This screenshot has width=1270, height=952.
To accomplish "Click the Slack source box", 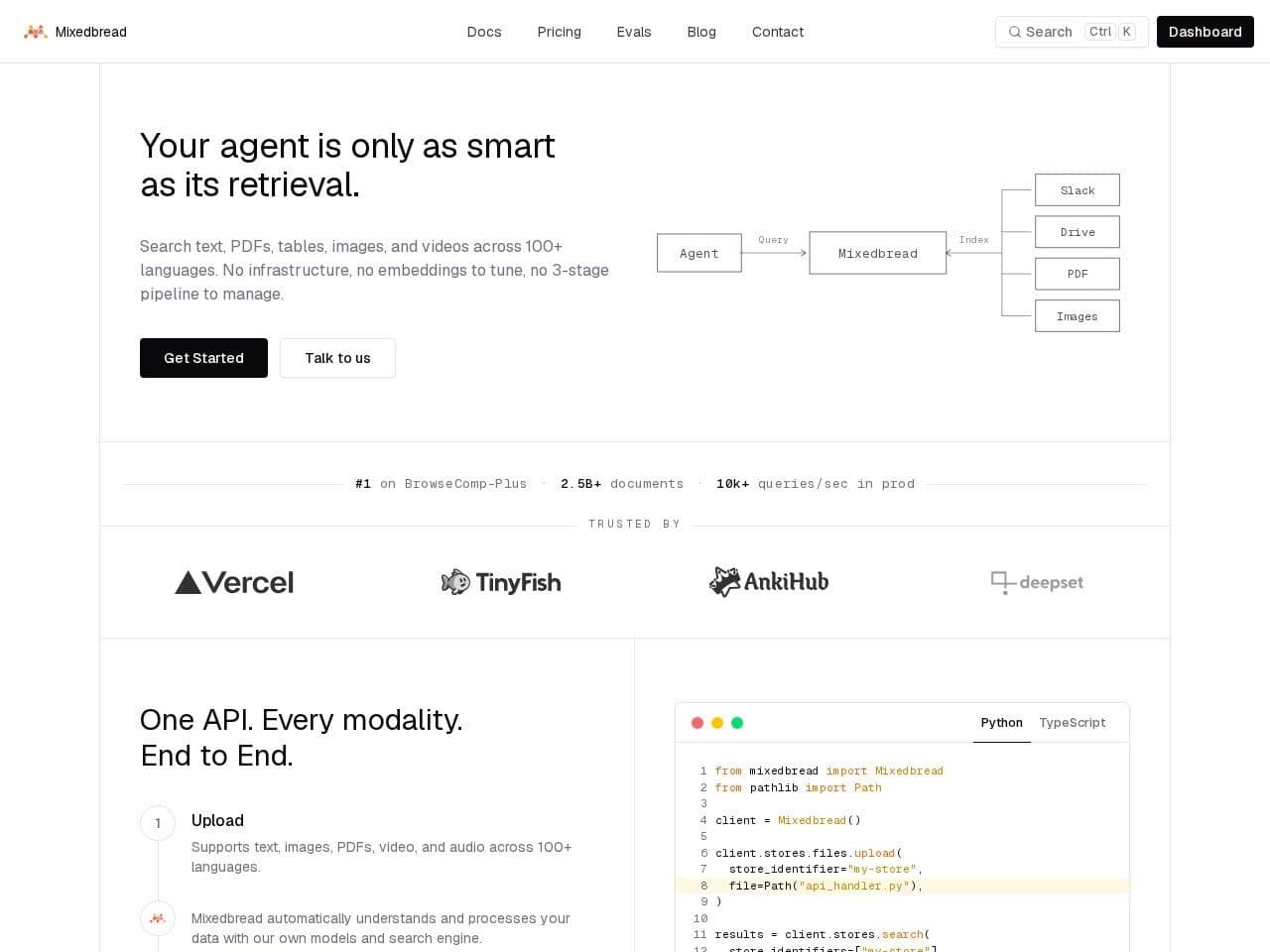I will click(1078, 190).
